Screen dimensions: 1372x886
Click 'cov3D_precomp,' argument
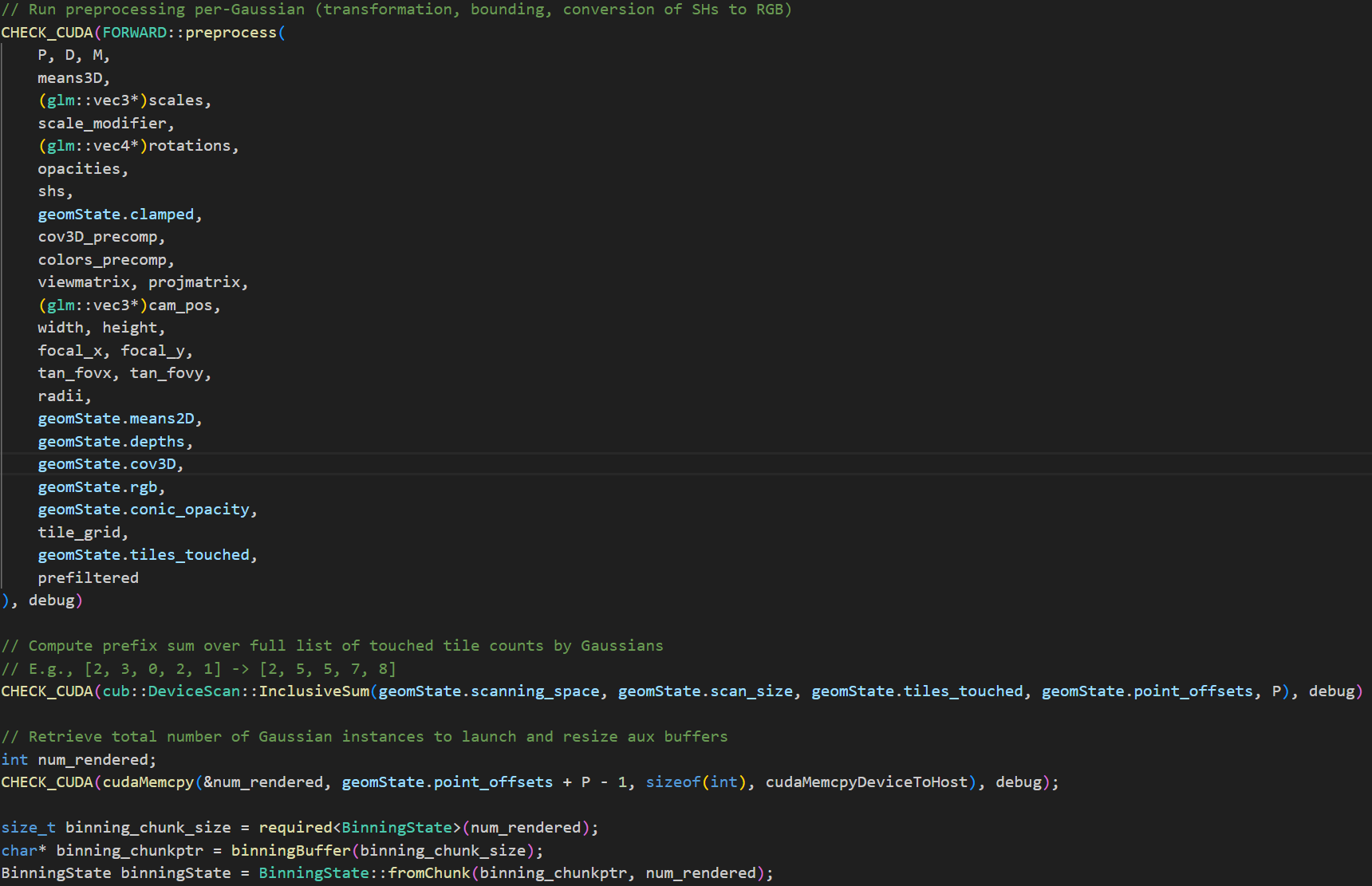(x=102, y=237)
